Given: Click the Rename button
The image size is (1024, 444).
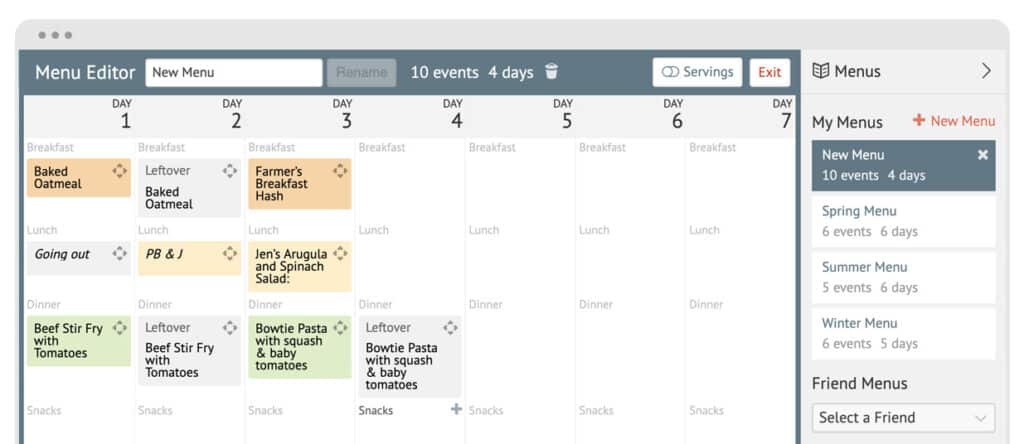Looking at the screenshot, I should 361,72.
